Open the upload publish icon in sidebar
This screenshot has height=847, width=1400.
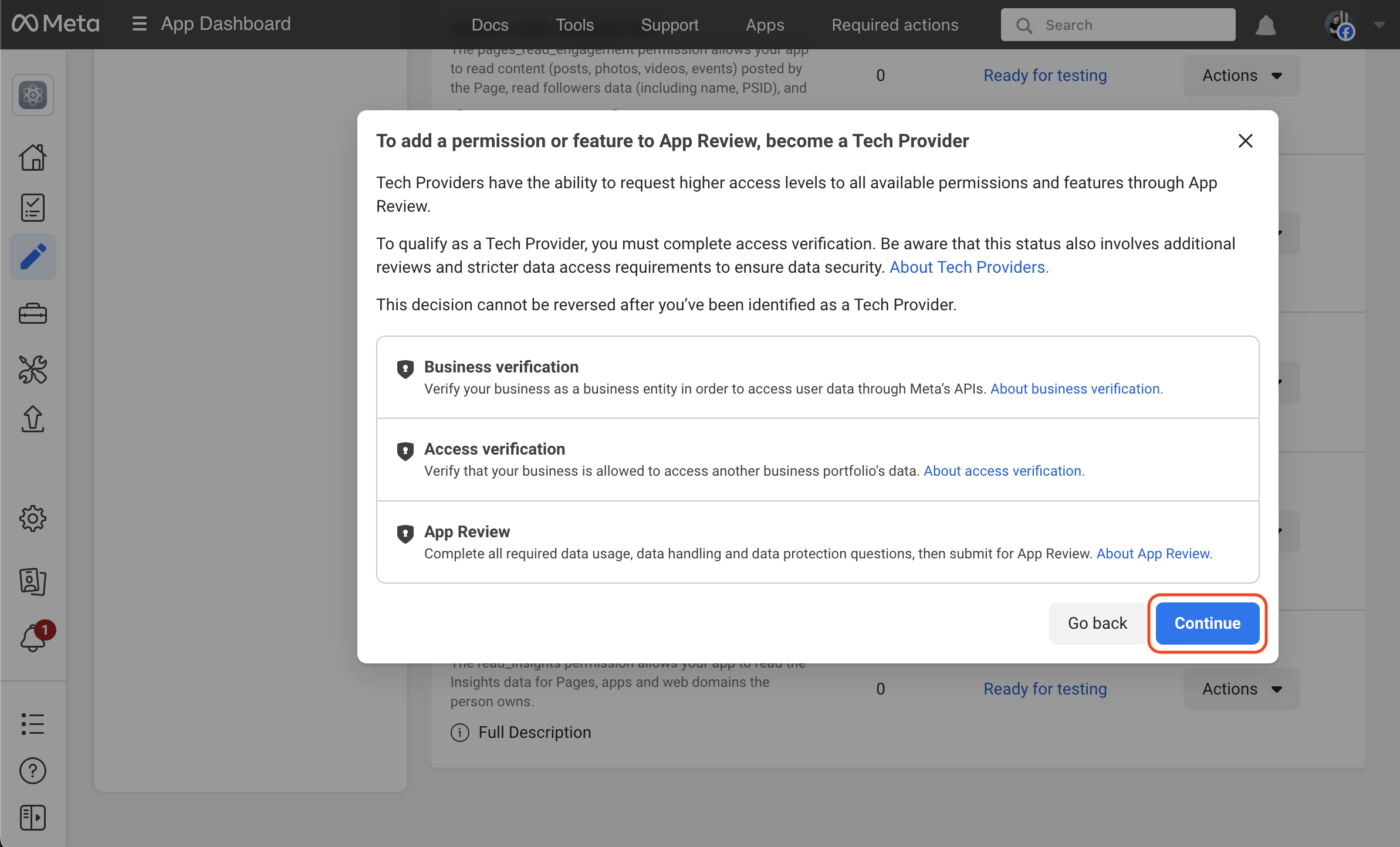click(x=33, y=419)
